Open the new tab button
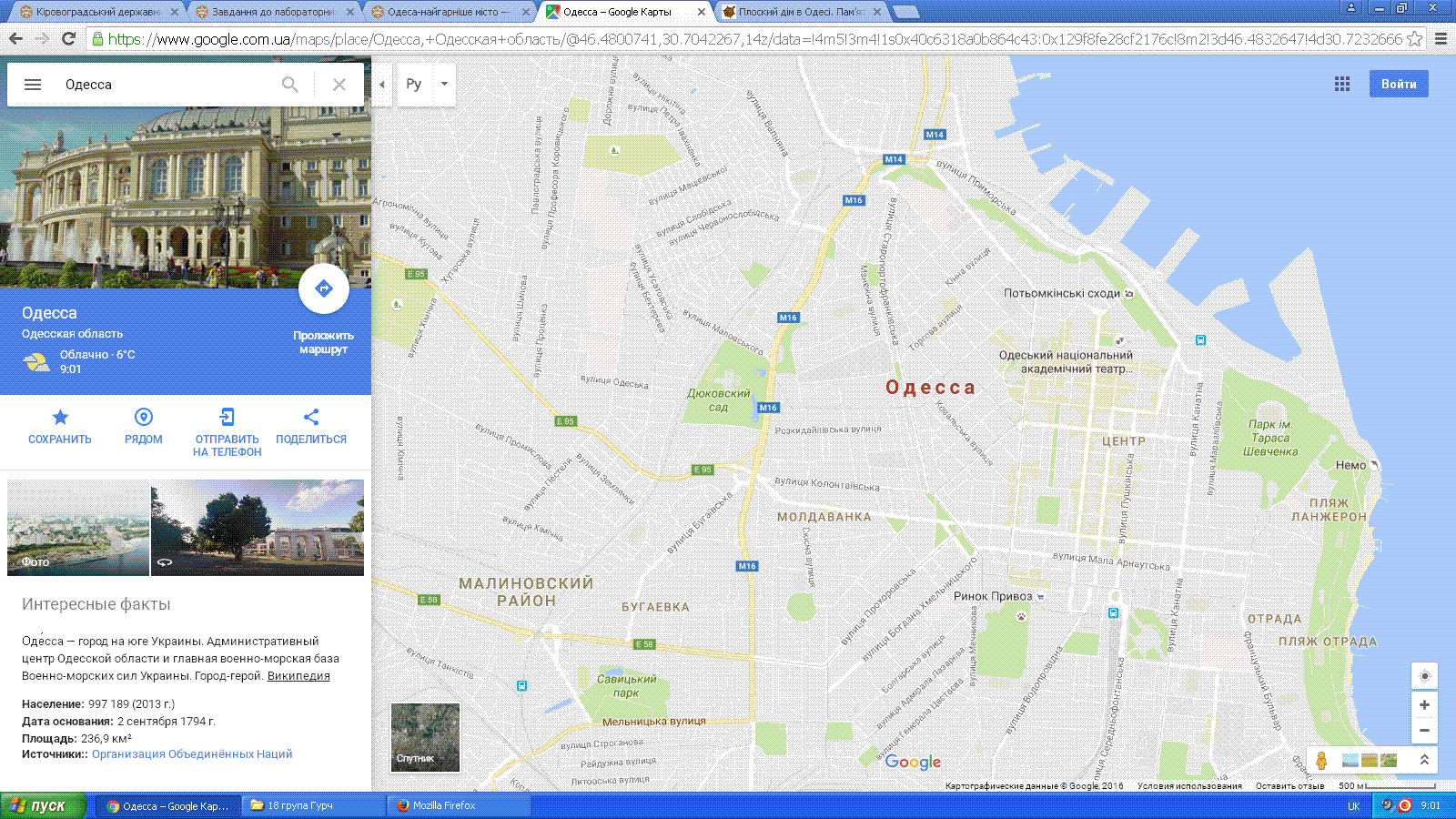The width and height of the screenshot is (1456, 819). coord(905,12)
